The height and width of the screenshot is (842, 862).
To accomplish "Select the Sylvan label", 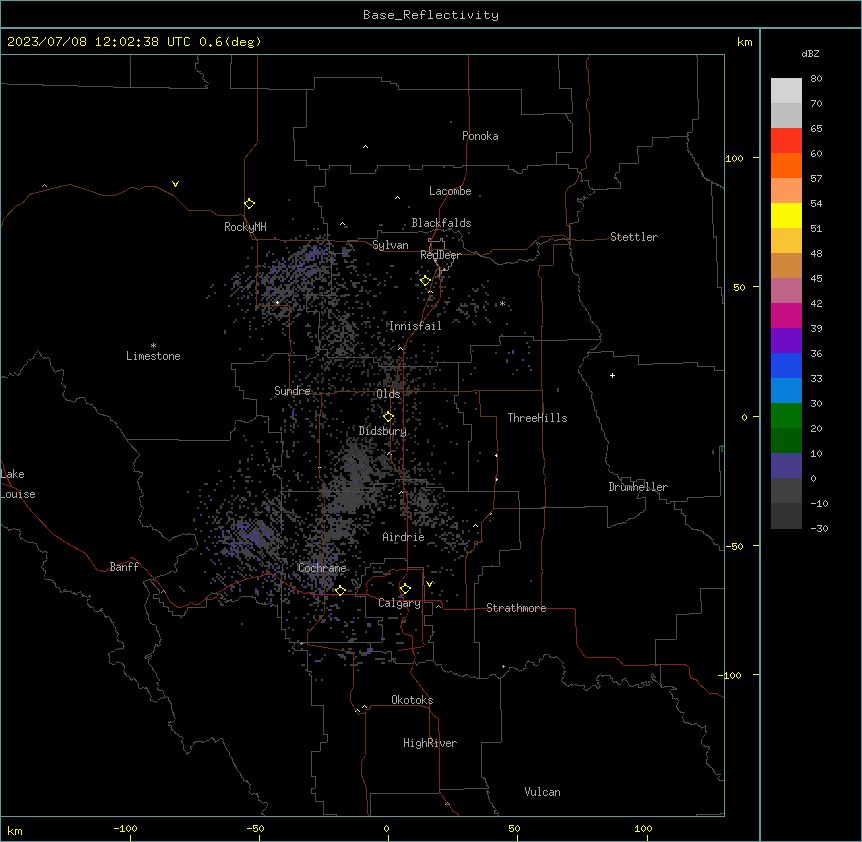I will coord(390,245).
